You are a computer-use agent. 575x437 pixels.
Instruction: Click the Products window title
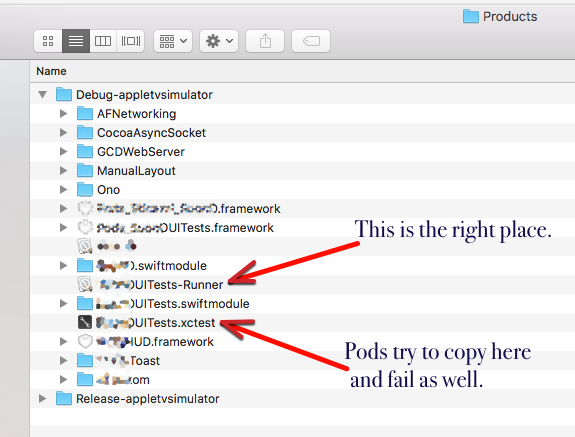(510, 16)
